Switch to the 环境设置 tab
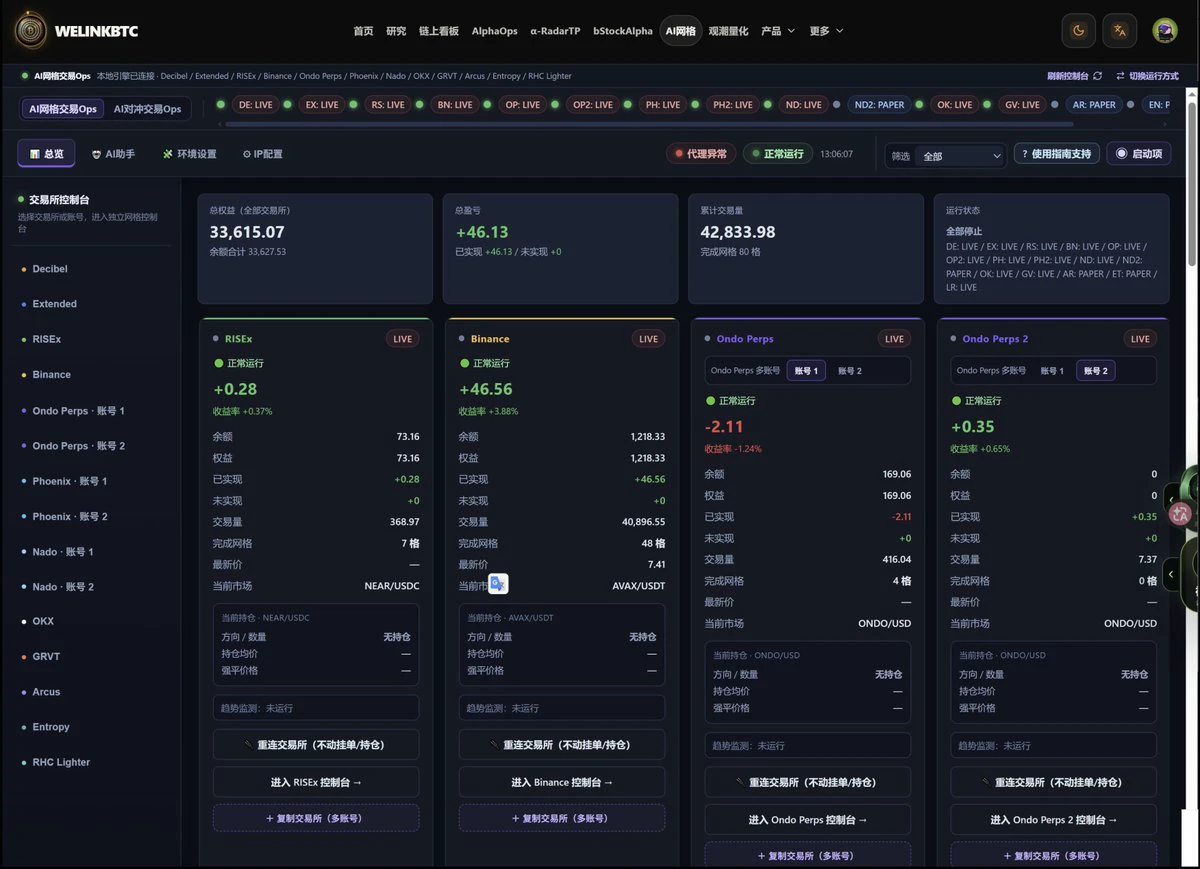The image size is (1200, 869). [189, 154]
